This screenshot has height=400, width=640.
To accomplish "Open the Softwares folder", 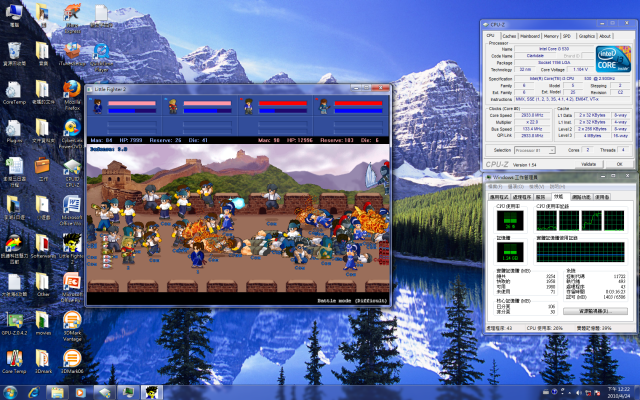I will 43,246.
